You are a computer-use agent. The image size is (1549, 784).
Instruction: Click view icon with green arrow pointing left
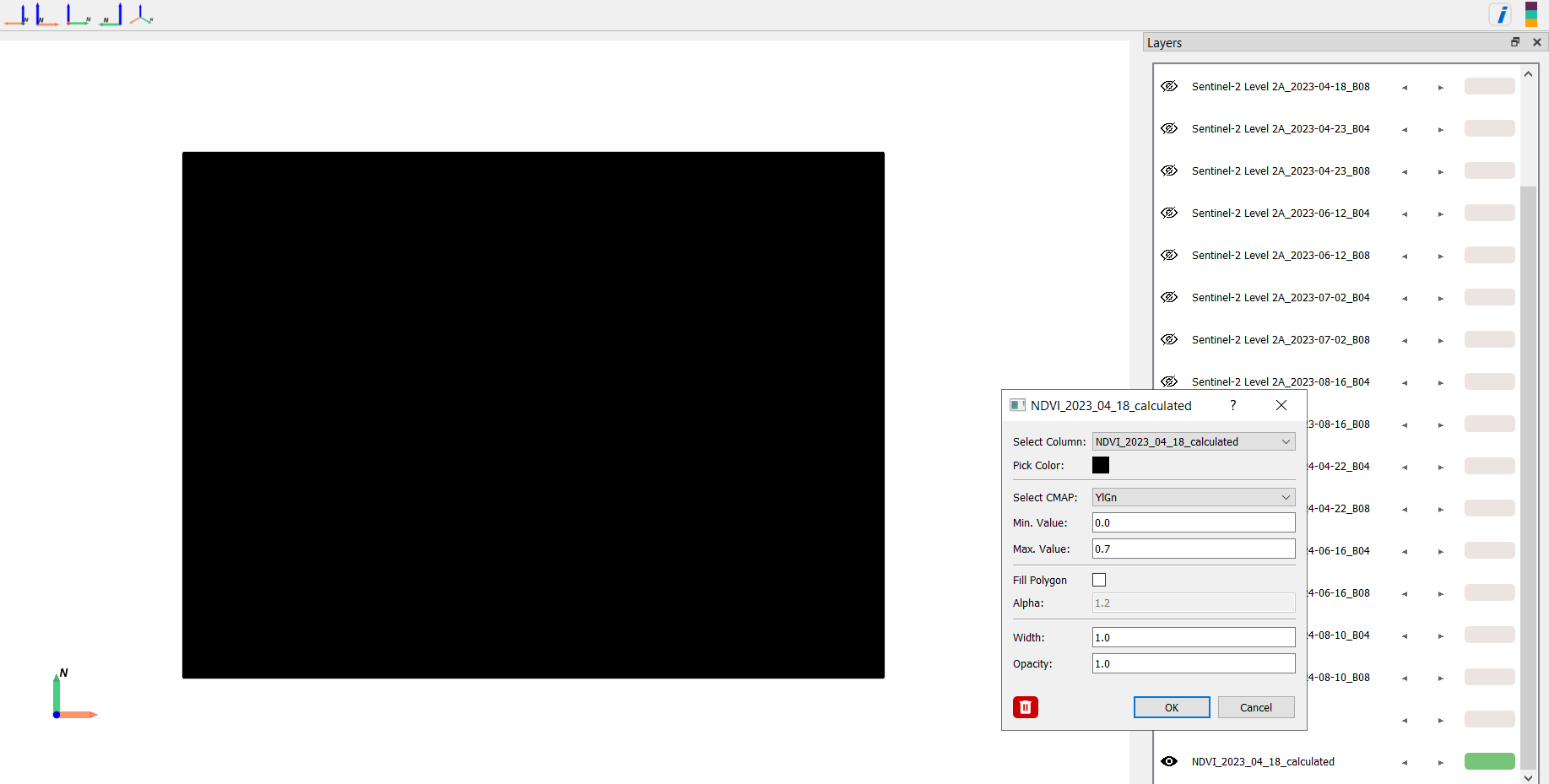[111, 15]
